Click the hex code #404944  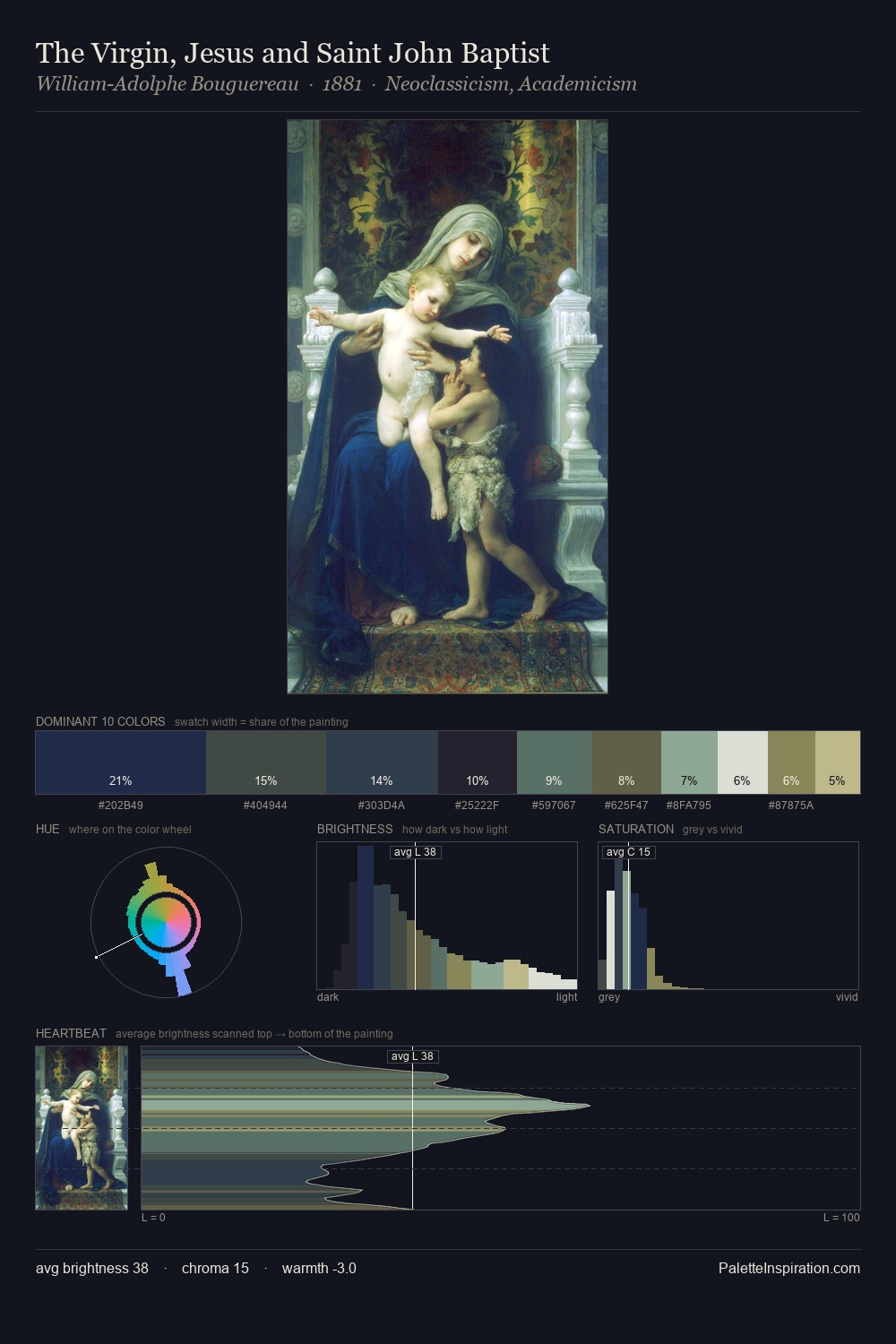(x=265, y=806)
